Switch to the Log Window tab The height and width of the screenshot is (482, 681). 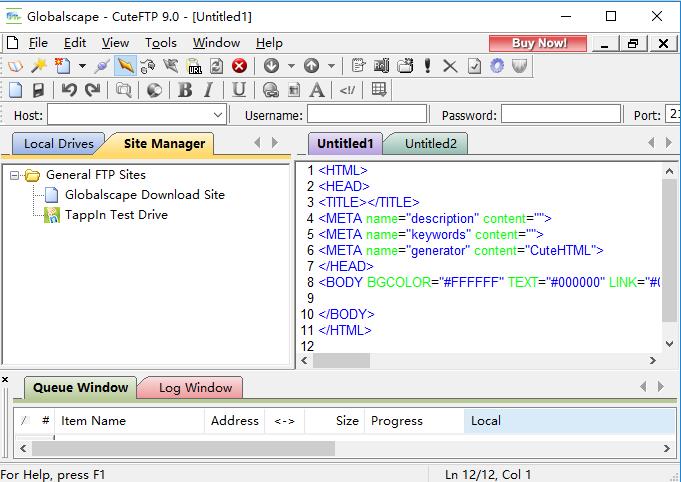coord(195,387)
